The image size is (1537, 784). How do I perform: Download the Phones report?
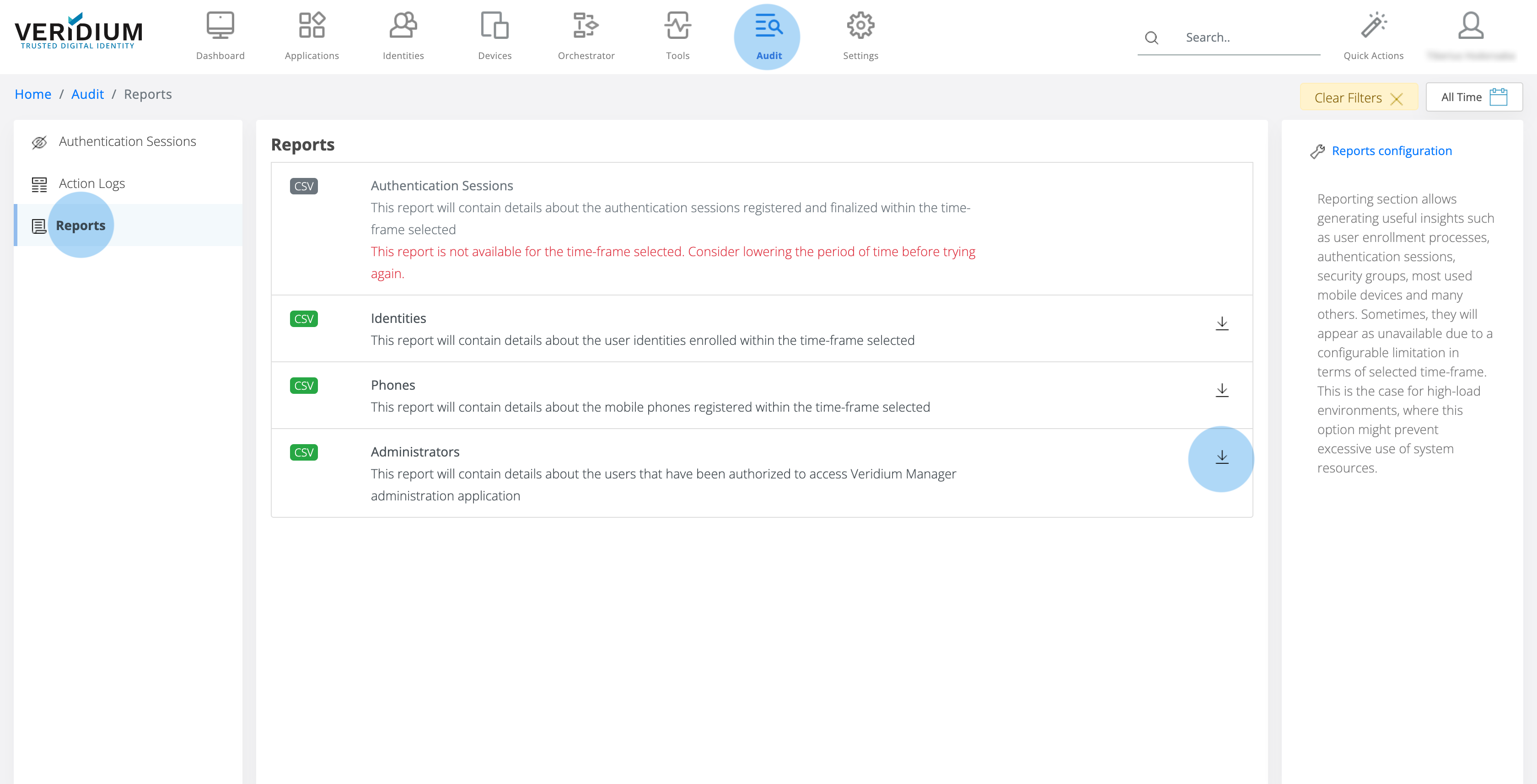coord(1222,390)
